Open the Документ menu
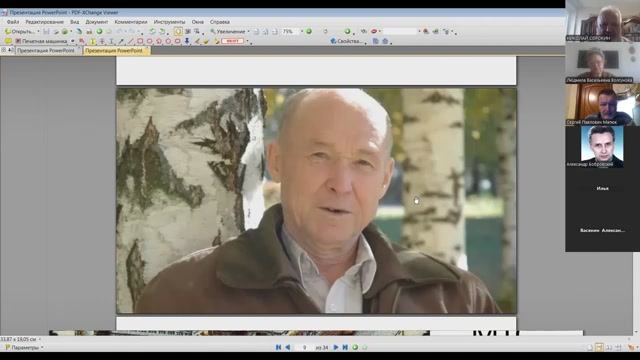 (x=97, y=22)
